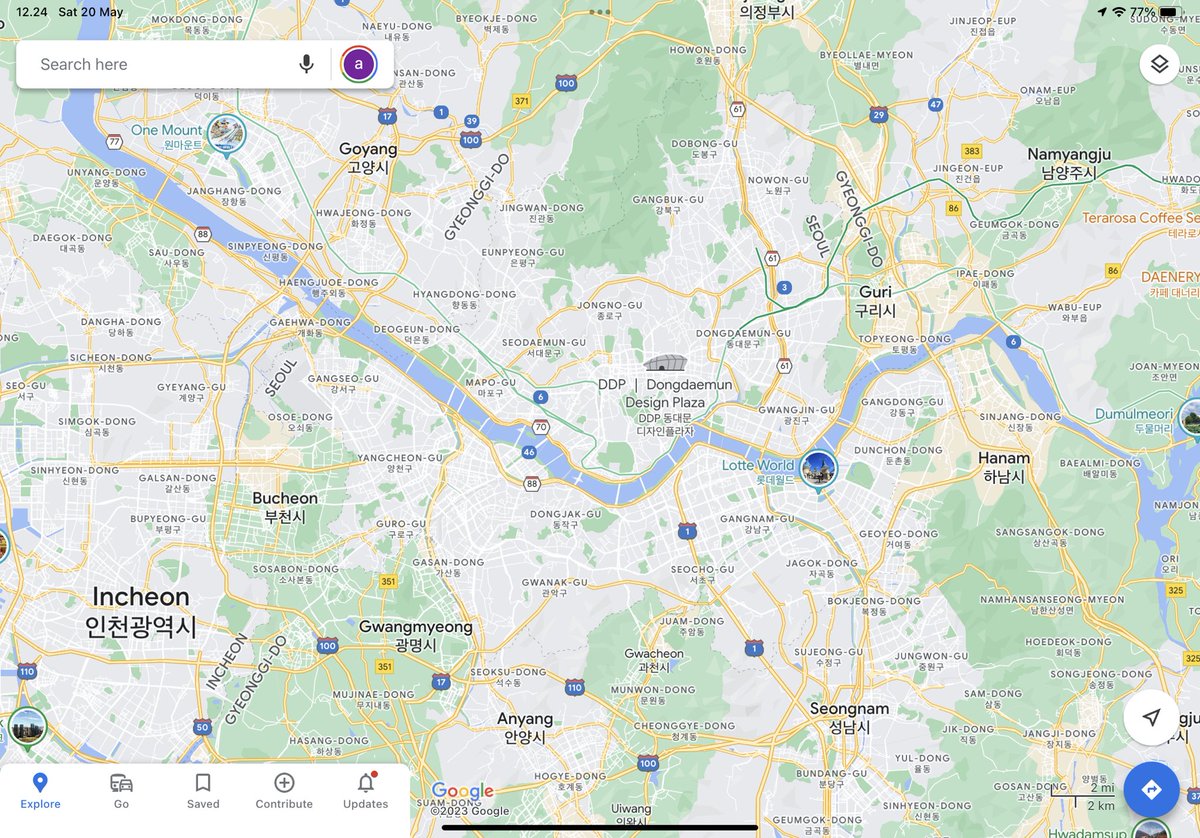This screenshot has height=838, width=1200.
Task: Tap the Wi-Fi icon in status bar
Action: (x=1118, y=12)
